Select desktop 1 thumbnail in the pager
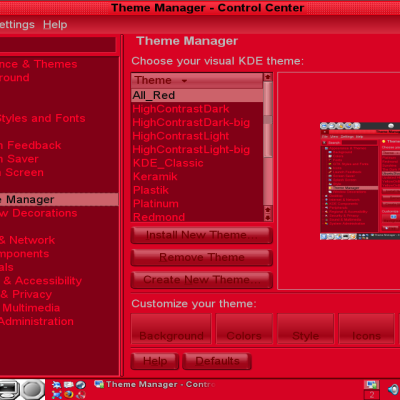Viewport: 400px width, 400px height. (372, 385)
